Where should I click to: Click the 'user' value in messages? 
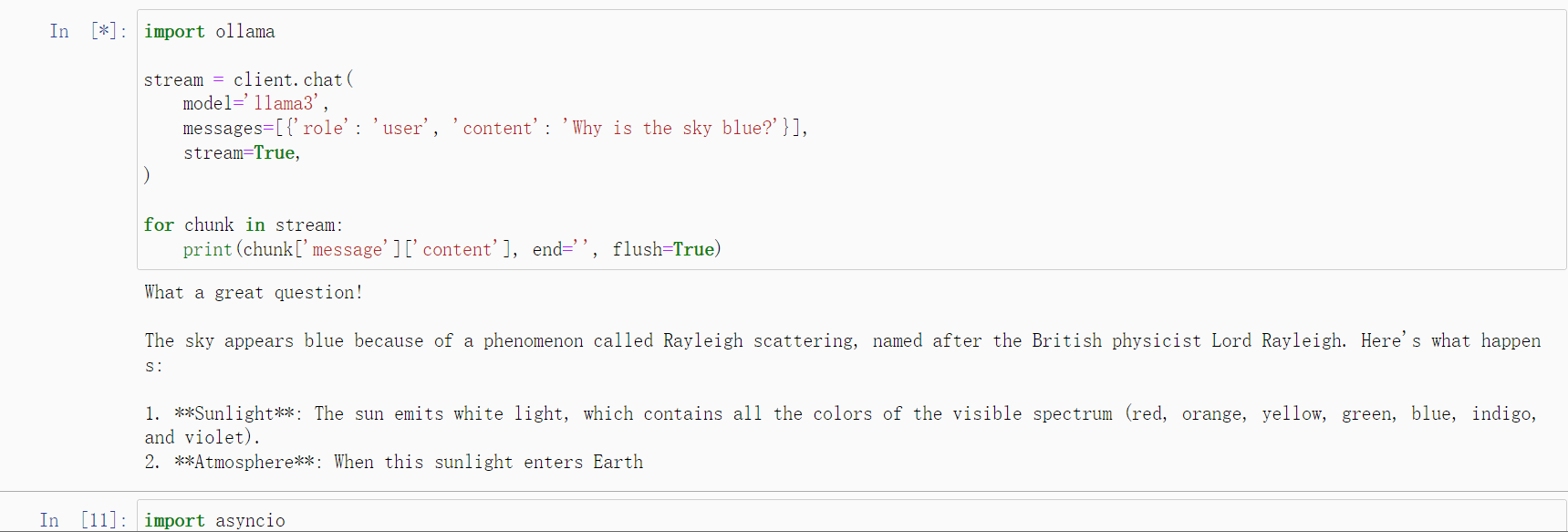401,128
